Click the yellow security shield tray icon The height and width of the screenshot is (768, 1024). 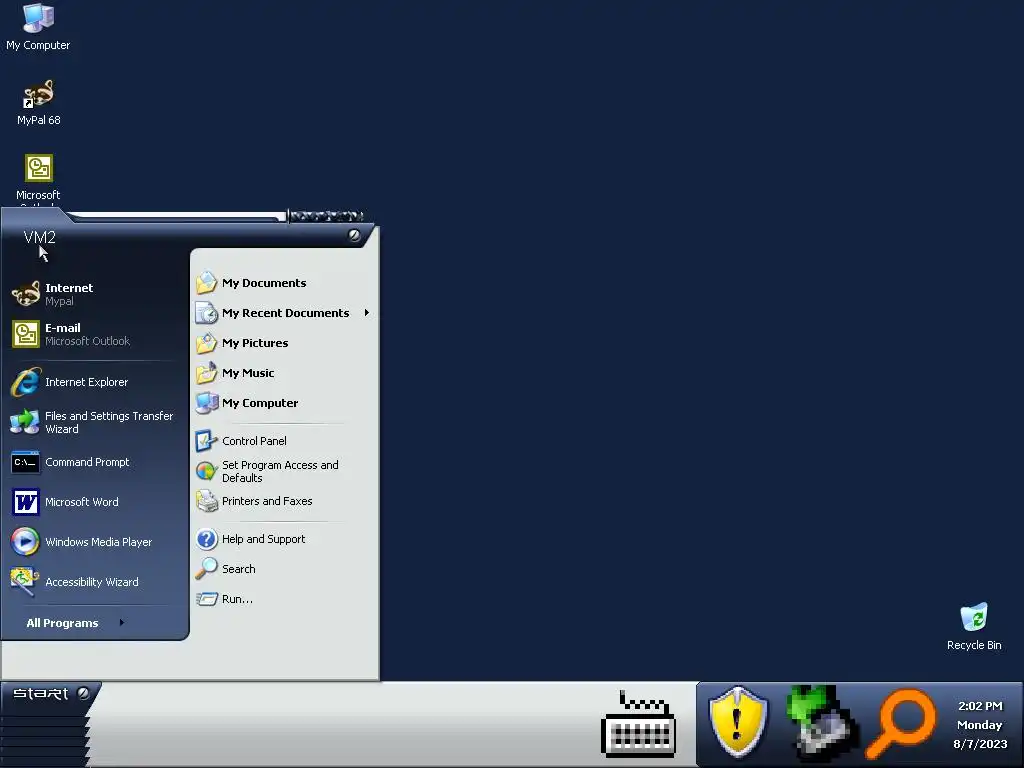pyautogui.click(x=738, y=722)
